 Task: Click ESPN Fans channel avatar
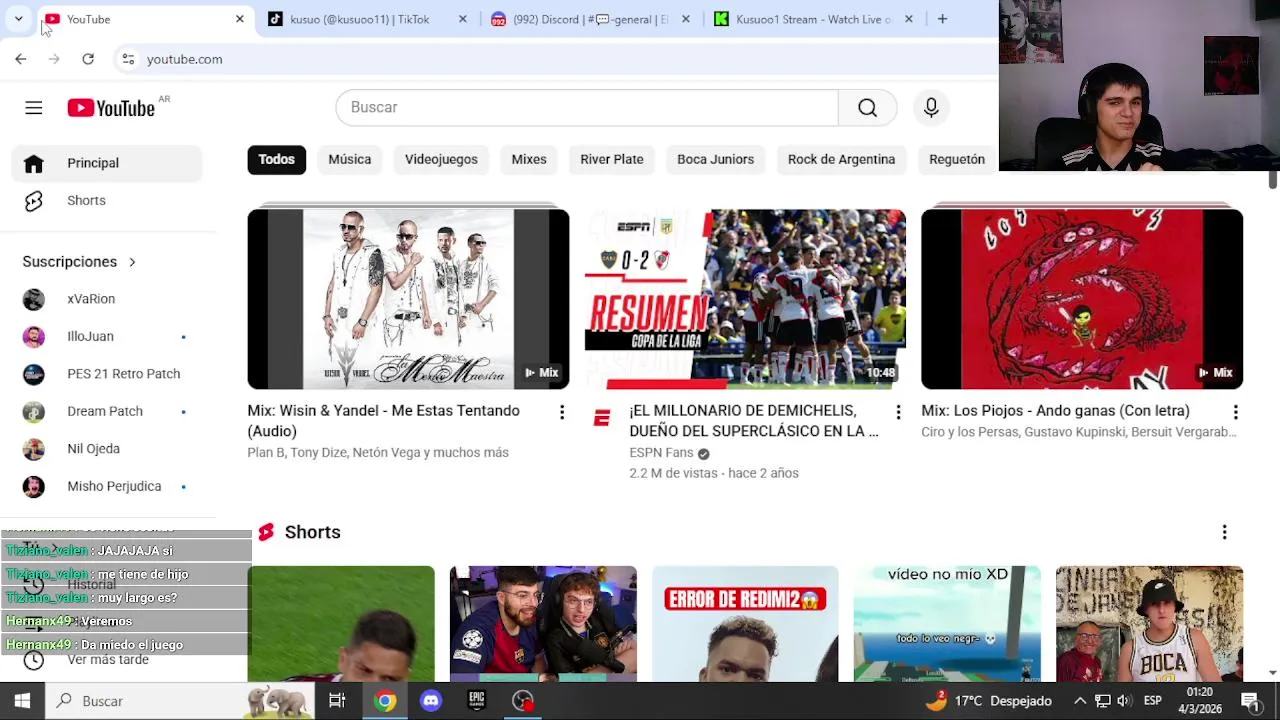tap(601, 418)
